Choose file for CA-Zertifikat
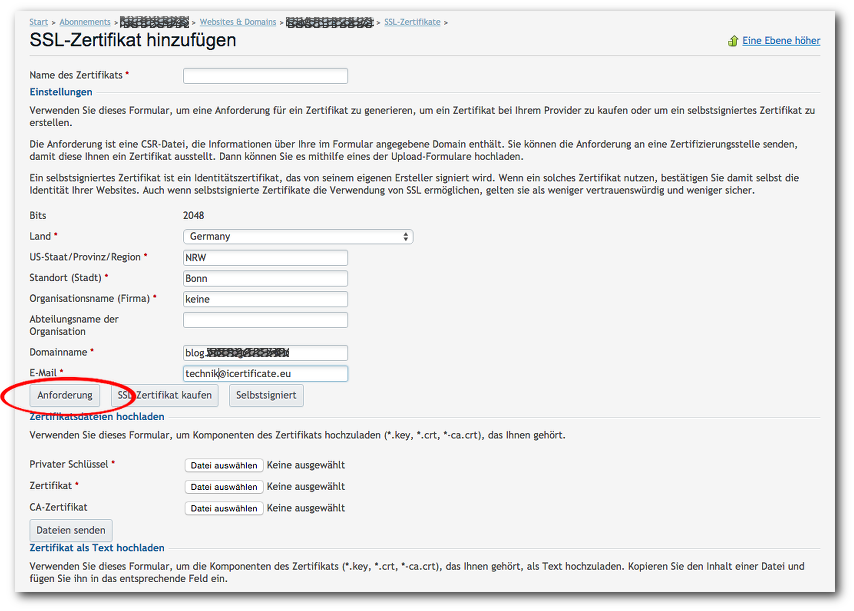The height and width of the screenshot is (611, 854). tap(225, 508)
